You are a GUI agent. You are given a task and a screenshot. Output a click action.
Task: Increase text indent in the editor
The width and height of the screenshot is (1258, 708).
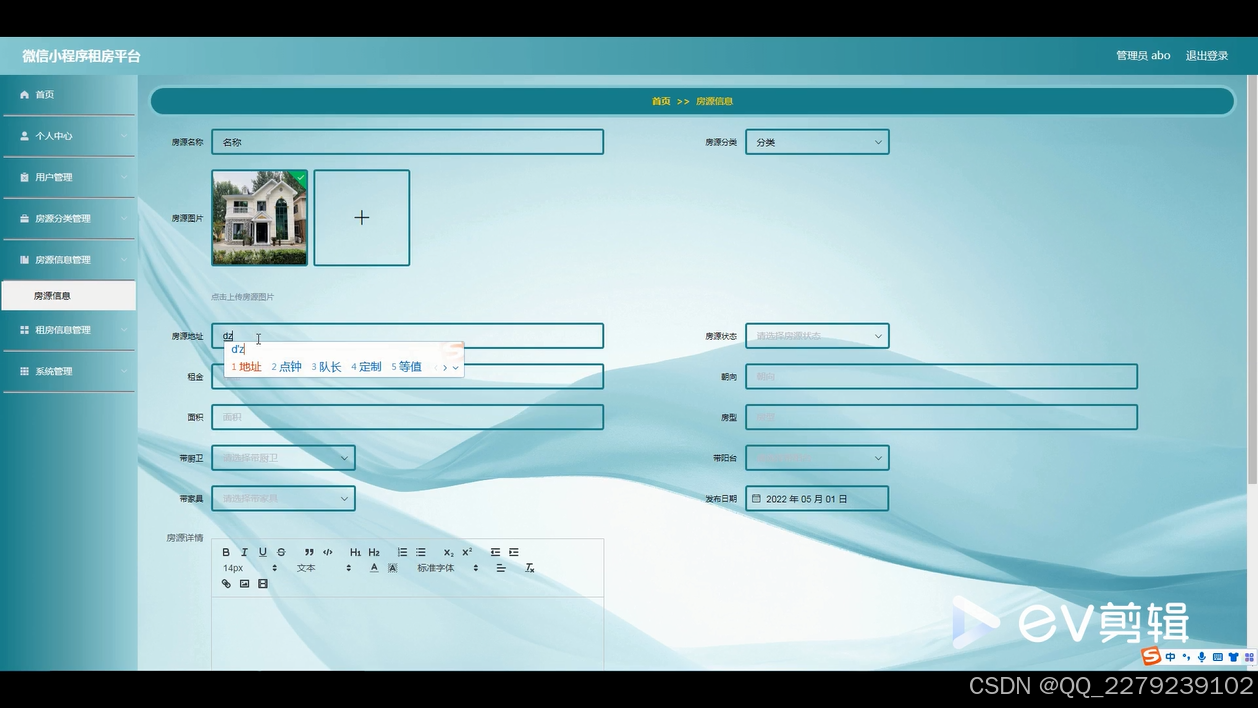click(514, 552)
